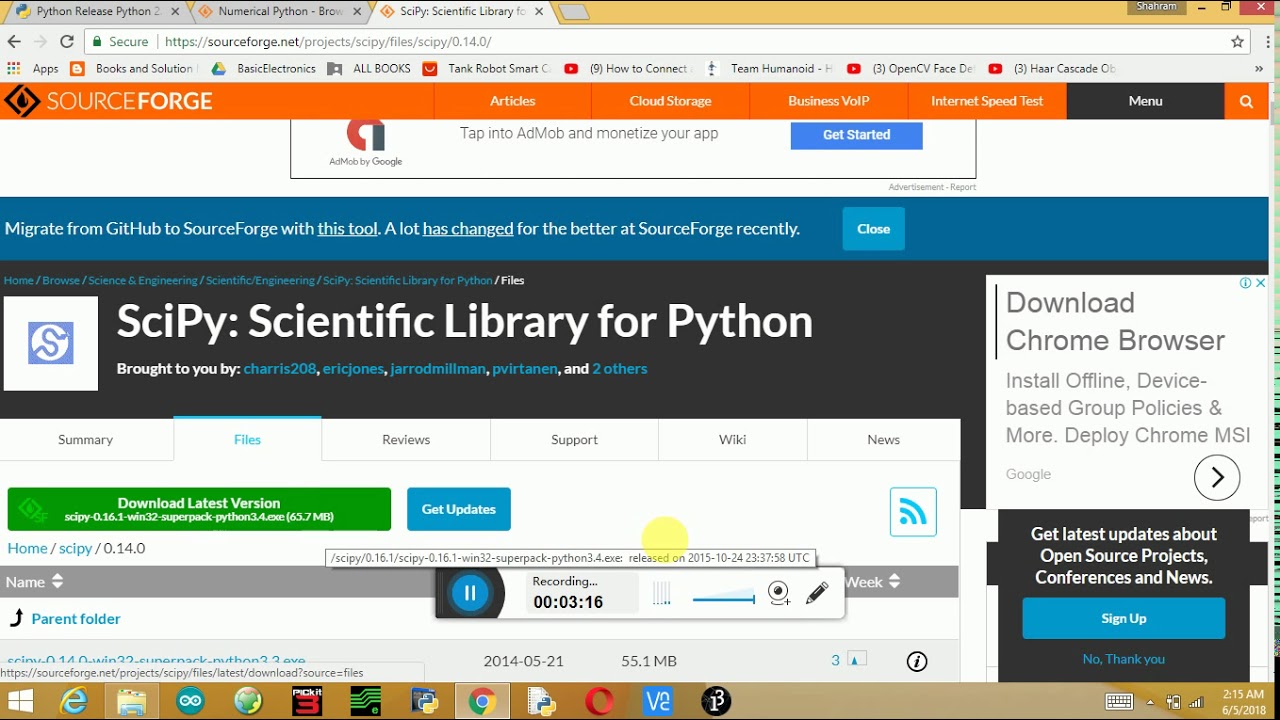
Task: Open the Parent folder link
Action: (x=76, y=619)
